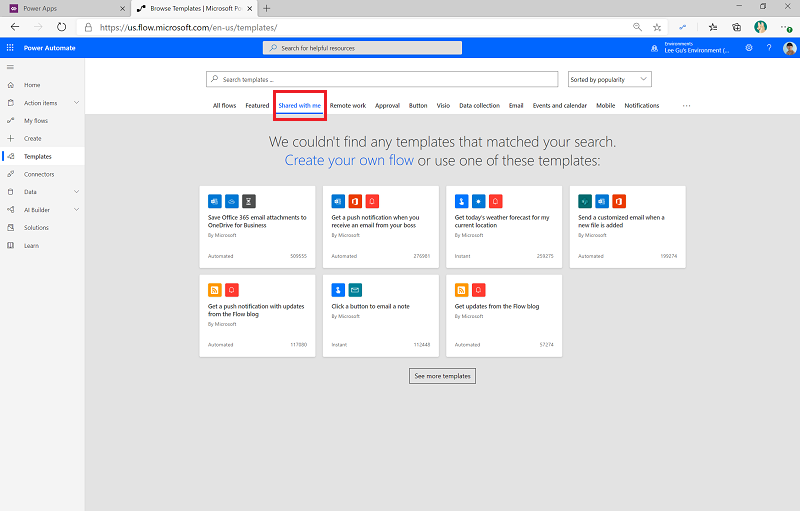Select the All flows tab
The height and width of the screenshot is (511, 800).
[x=224, y=106]
